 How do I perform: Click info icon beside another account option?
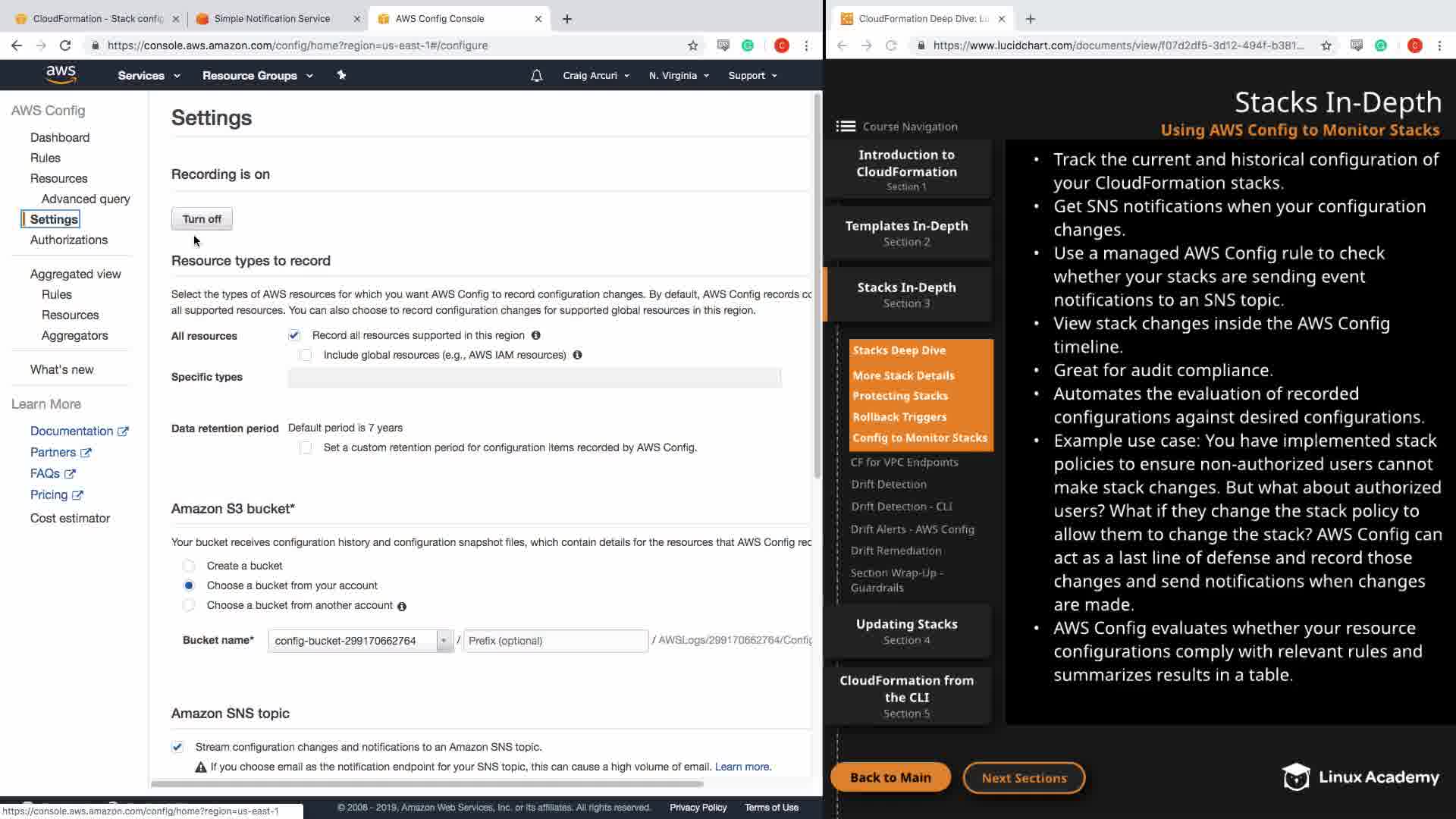pyautogui.click(x=402, y=606)
